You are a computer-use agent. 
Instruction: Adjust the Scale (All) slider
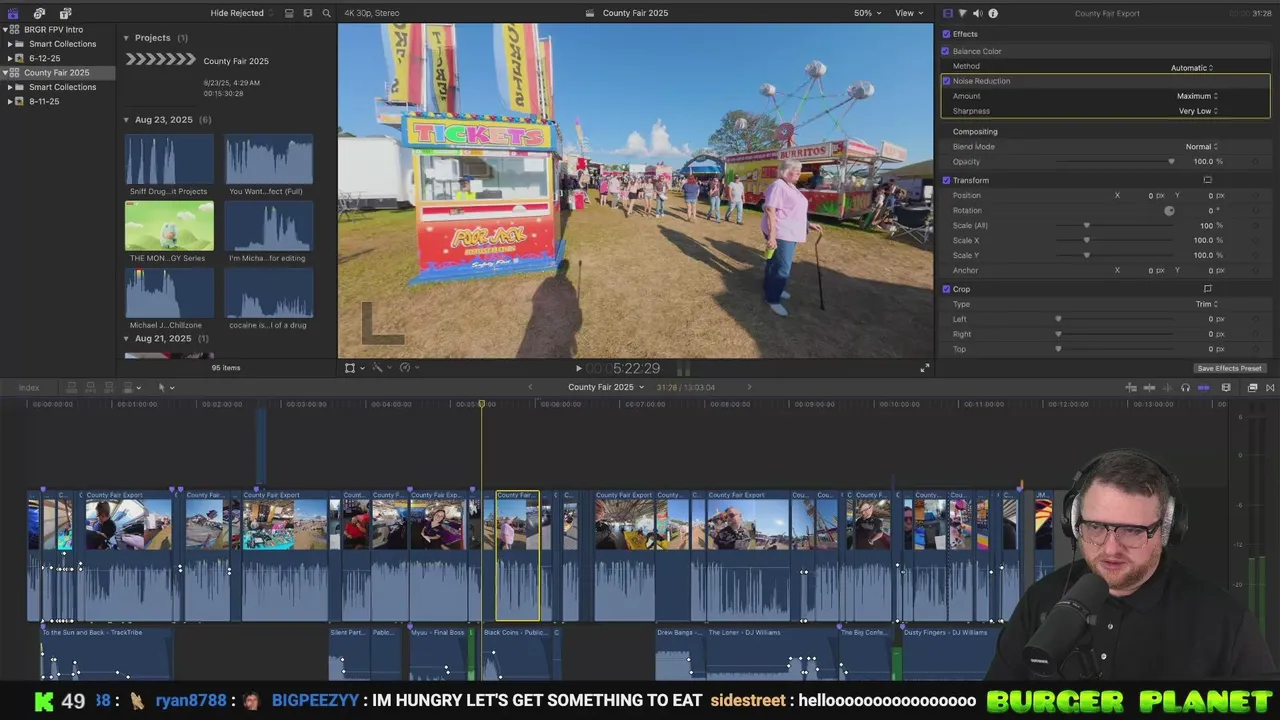(x=1087, y=225)
